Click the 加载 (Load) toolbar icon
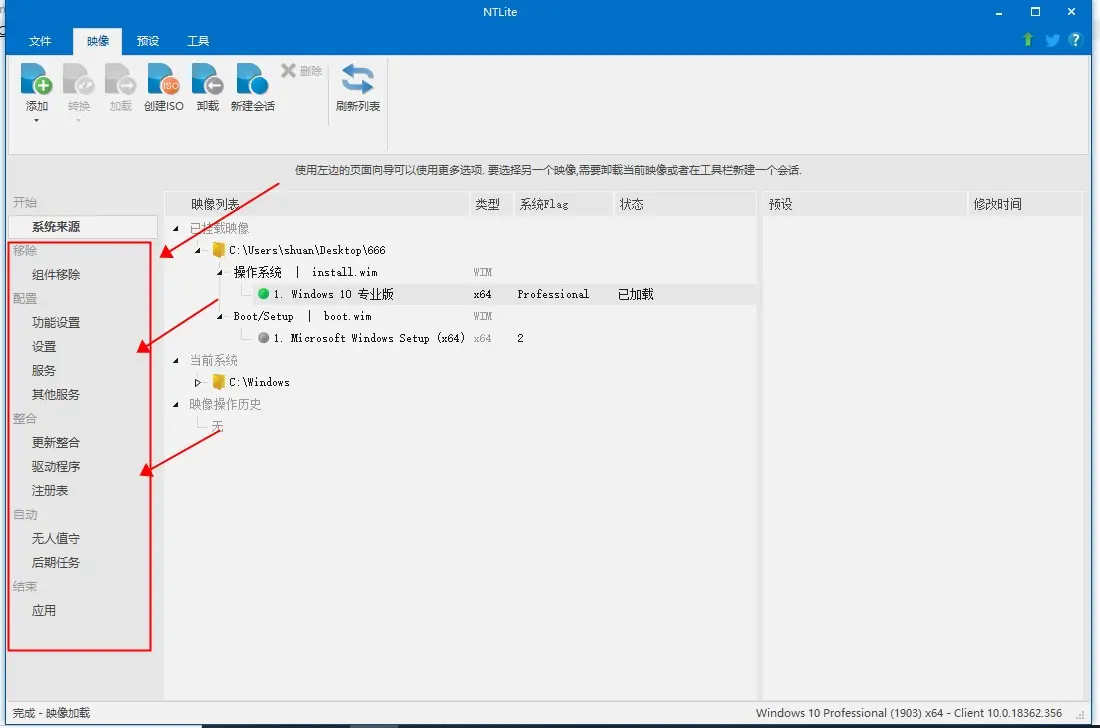 pos(121,79)
